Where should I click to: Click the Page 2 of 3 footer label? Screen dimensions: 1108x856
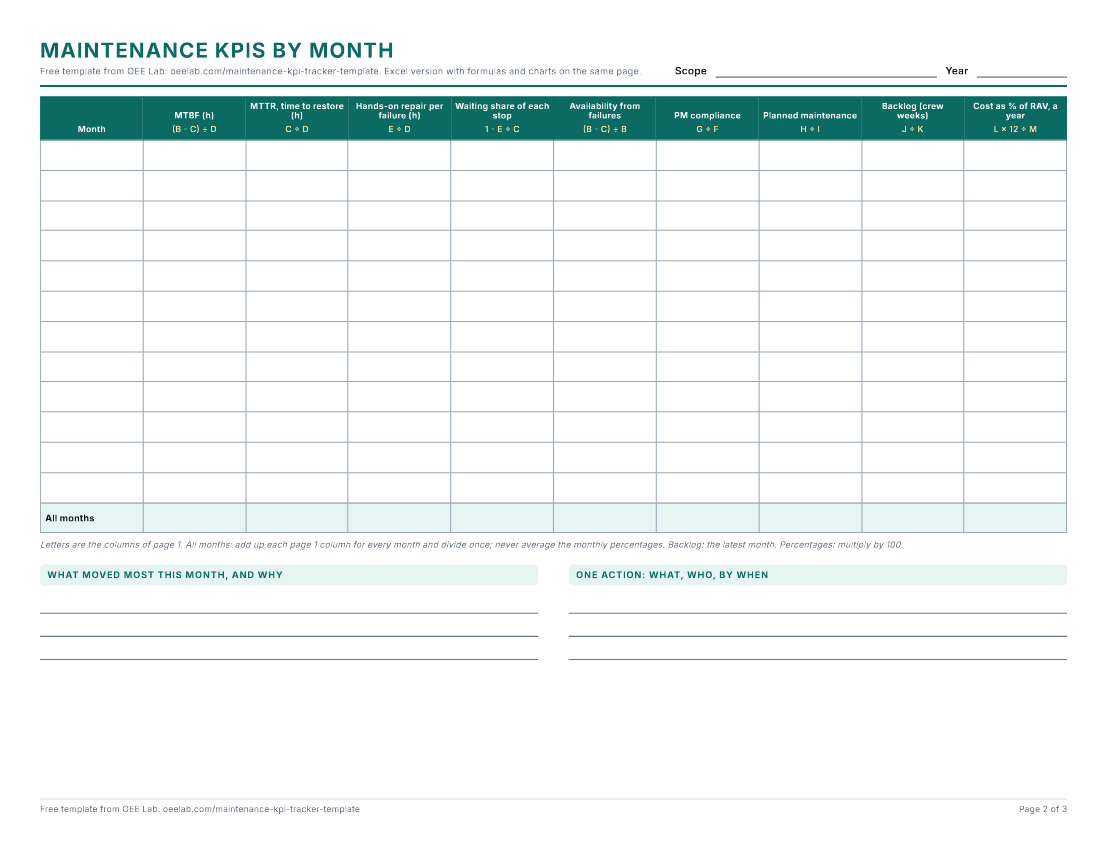tap(1043, 809)
